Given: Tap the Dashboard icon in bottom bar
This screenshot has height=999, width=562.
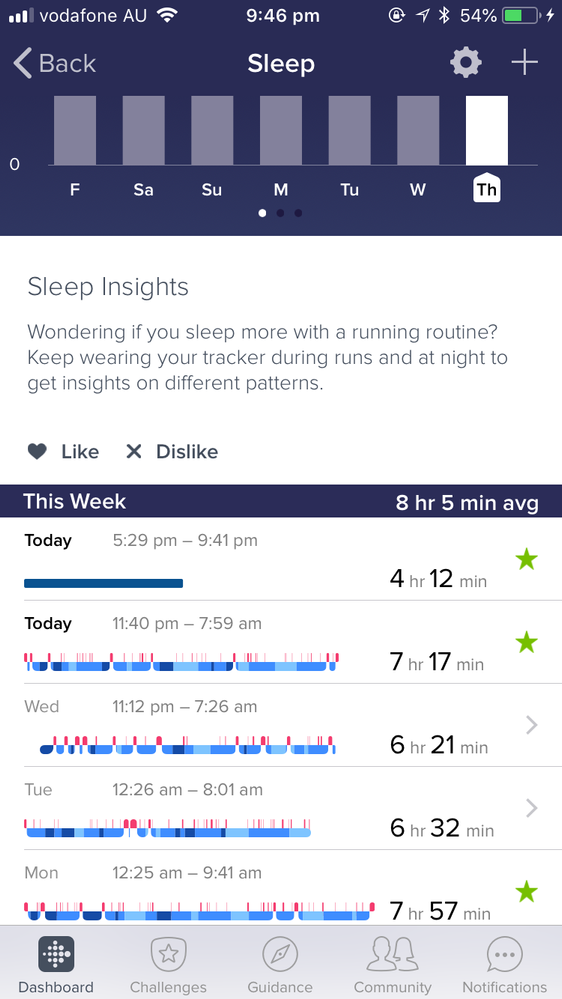Looking at the screenshot, I should tap(56, 954).
